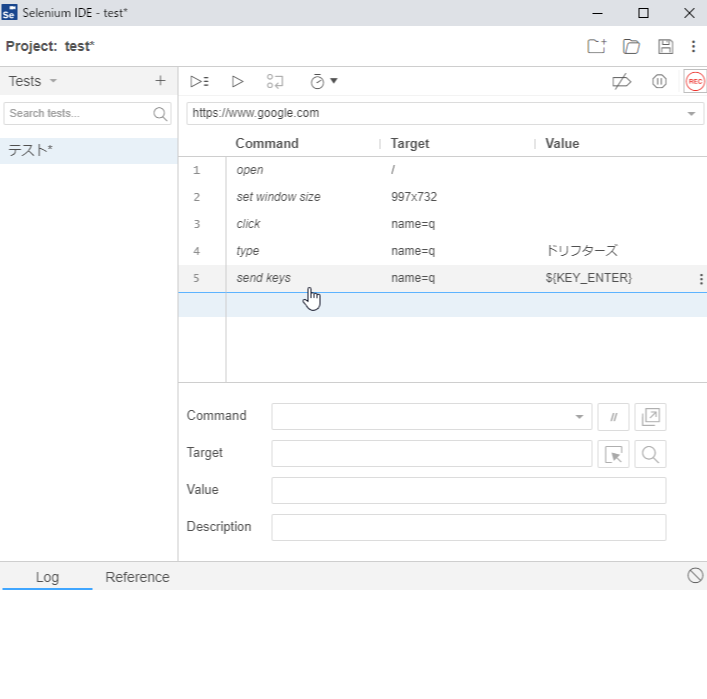Add a new test with plus

160,80
